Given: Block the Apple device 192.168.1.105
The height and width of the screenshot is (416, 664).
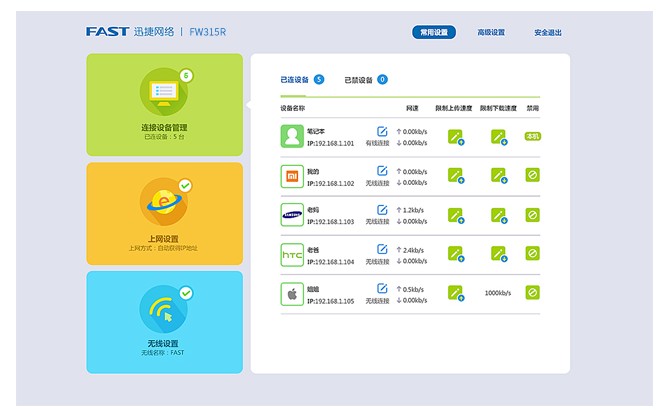Looking at the screenshot, I should [533, 293].
